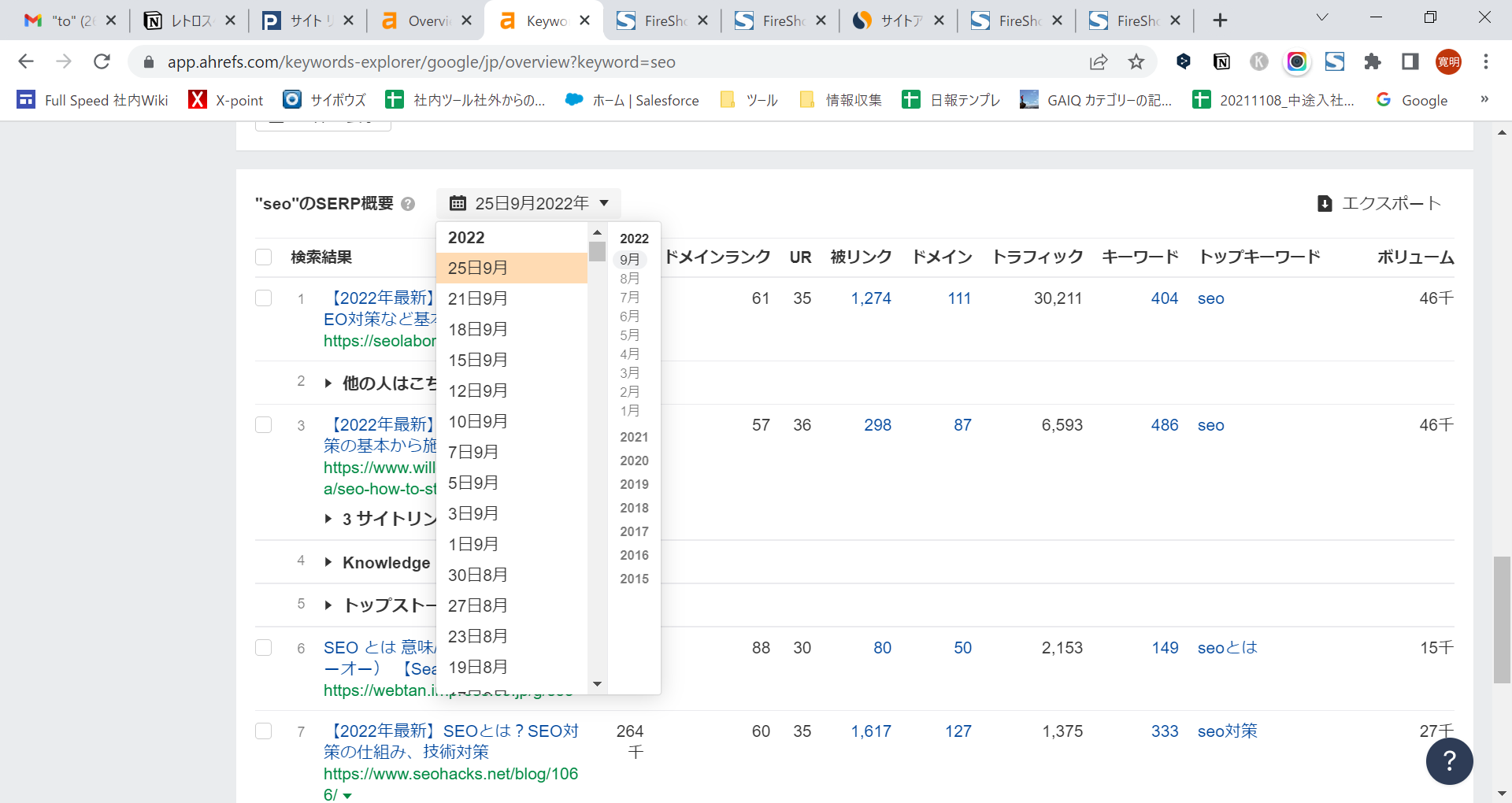Click the SERP overview info tooltip icon
Screen dimensions: 1512x803
[x=408, y=204]
